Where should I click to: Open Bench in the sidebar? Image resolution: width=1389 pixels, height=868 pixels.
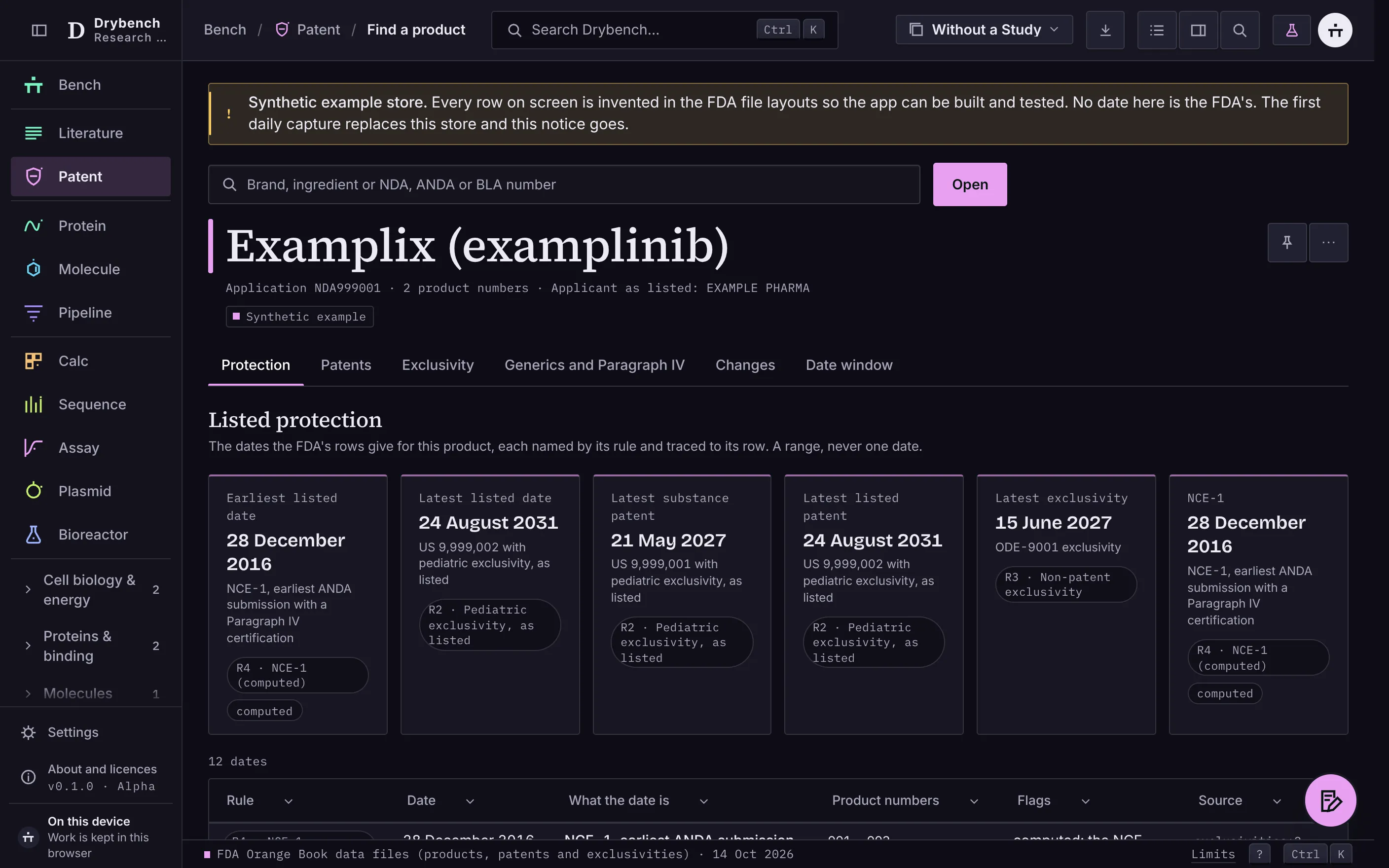91,85
